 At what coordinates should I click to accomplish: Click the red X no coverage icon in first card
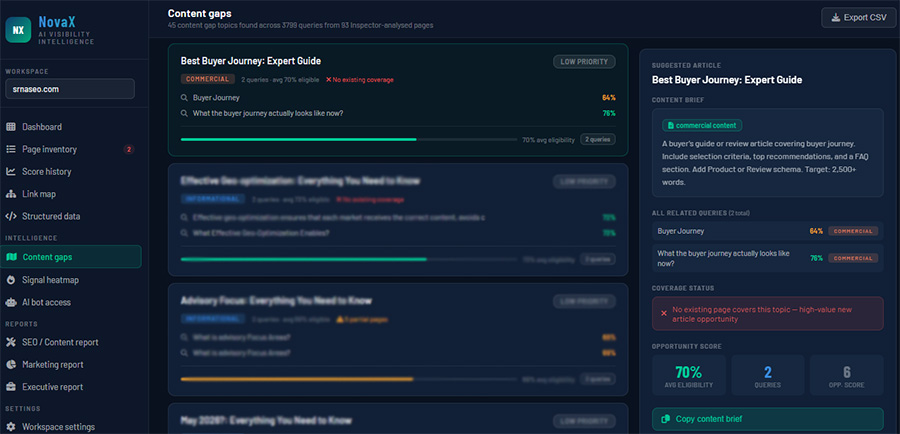pos(328,80)
